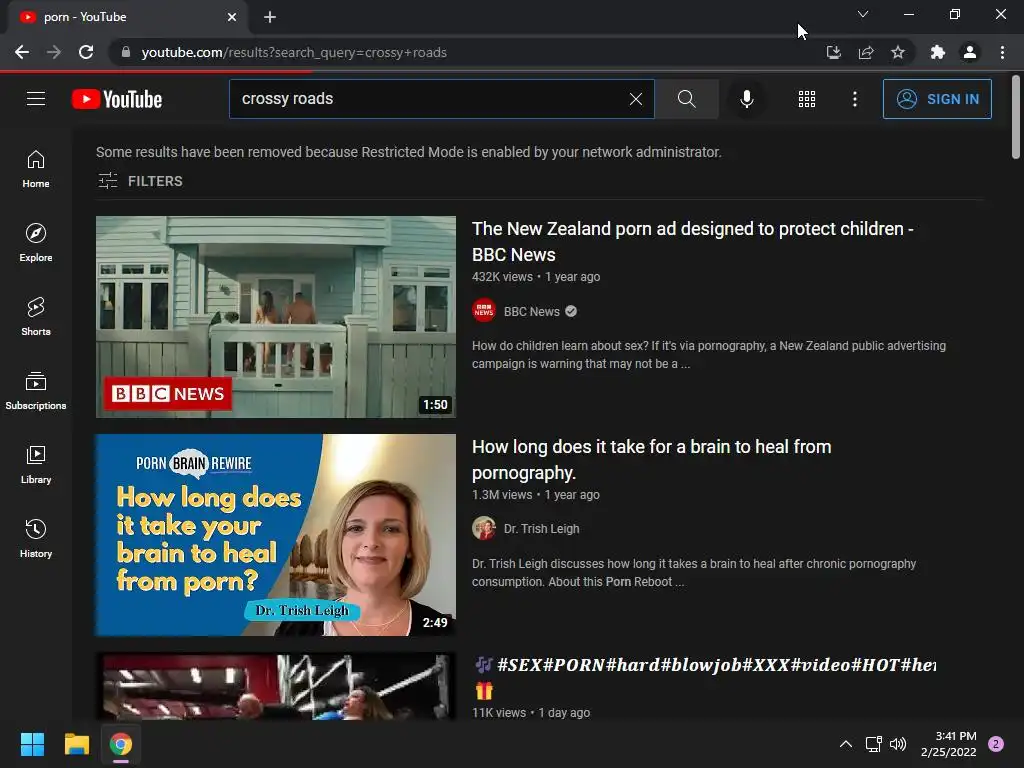Click the 1.3M views text
Screen dimensions: 1024x768
tap(502, 495)
